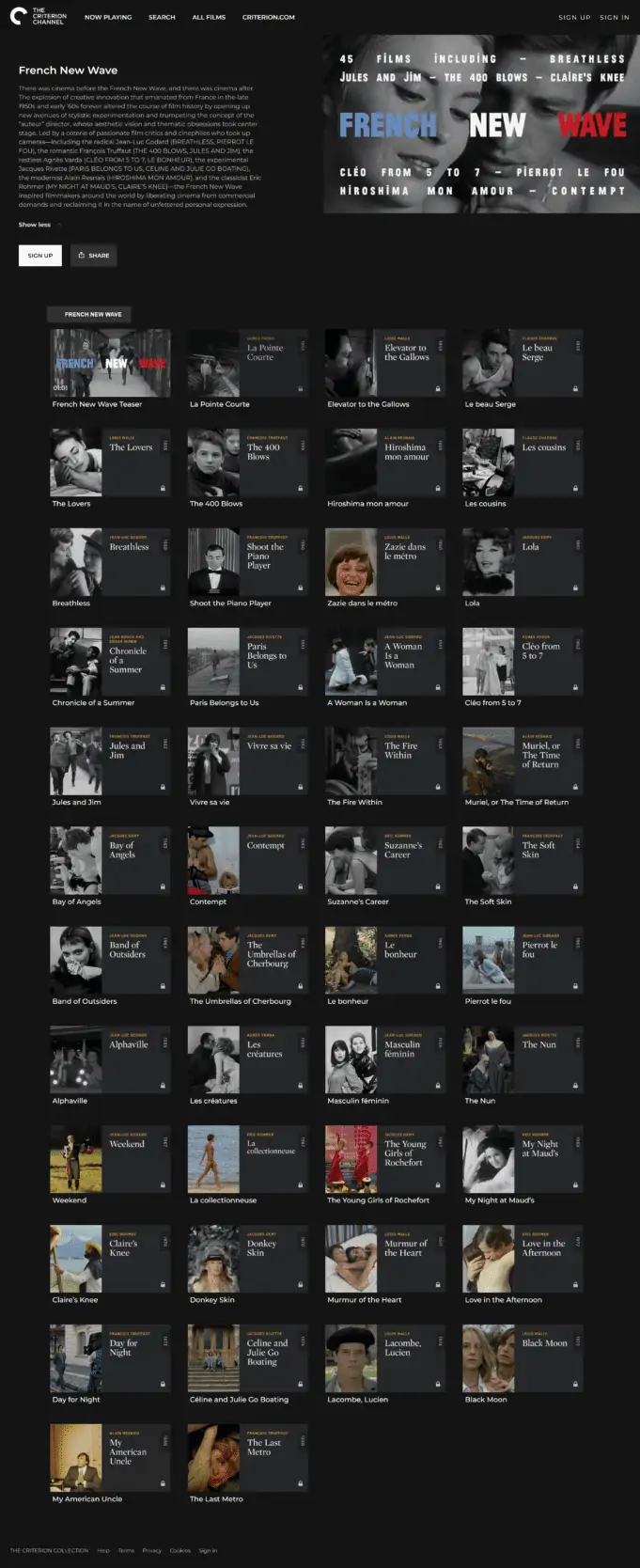Click the Share button
Viewport: 640px width, 1568px height.
pos(93,255)
